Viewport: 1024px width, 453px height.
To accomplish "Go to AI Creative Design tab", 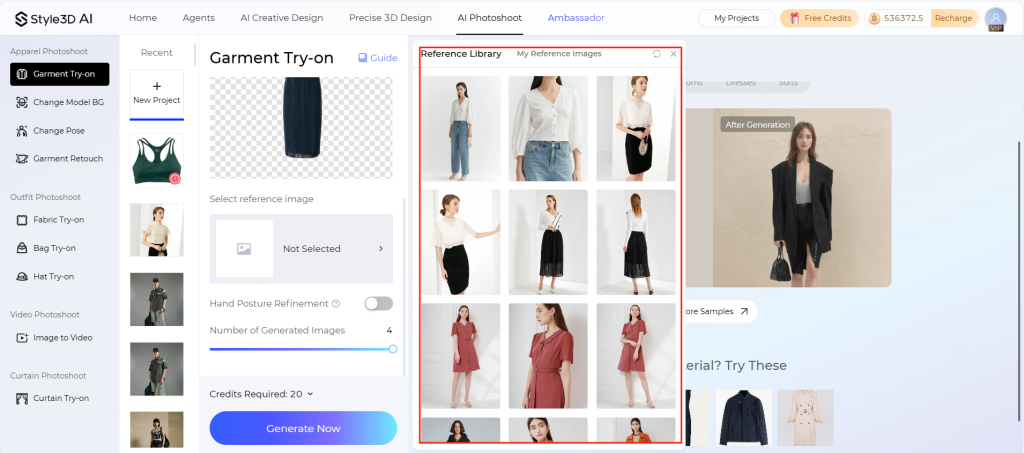I will click(x=281, y=18).
